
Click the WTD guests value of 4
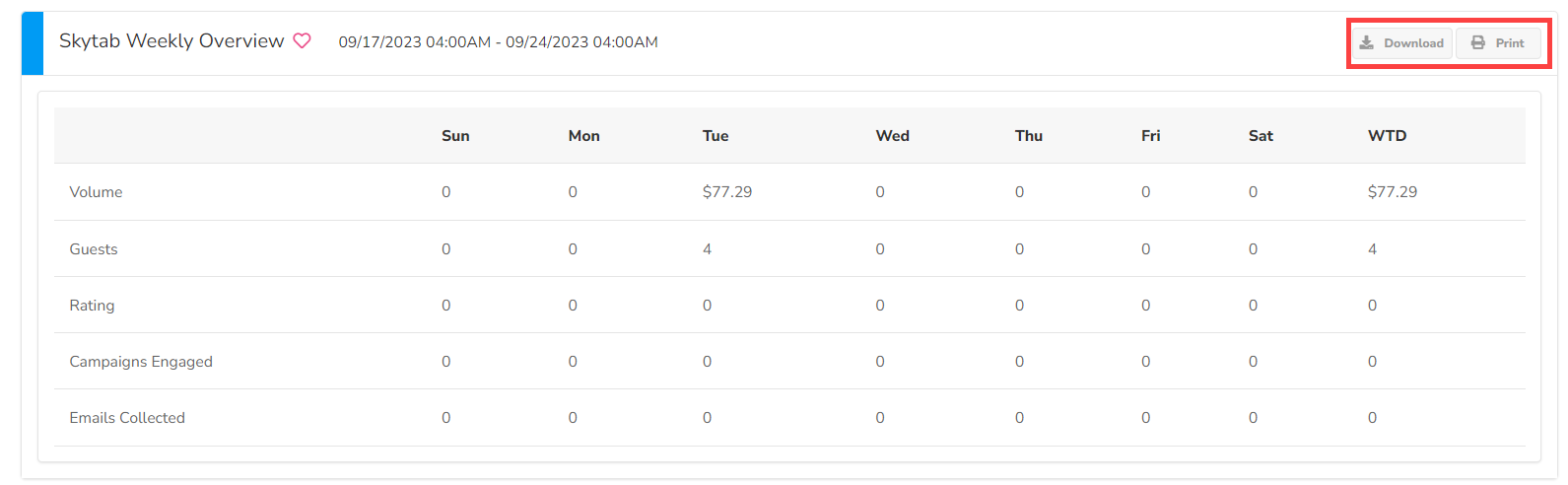tap(1372, 249)
